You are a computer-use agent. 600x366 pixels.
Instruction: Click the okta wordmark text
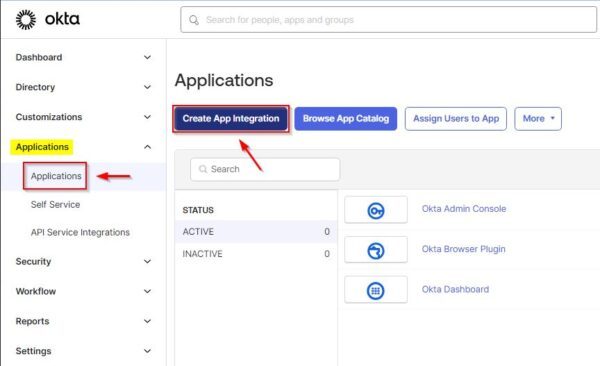62,19
